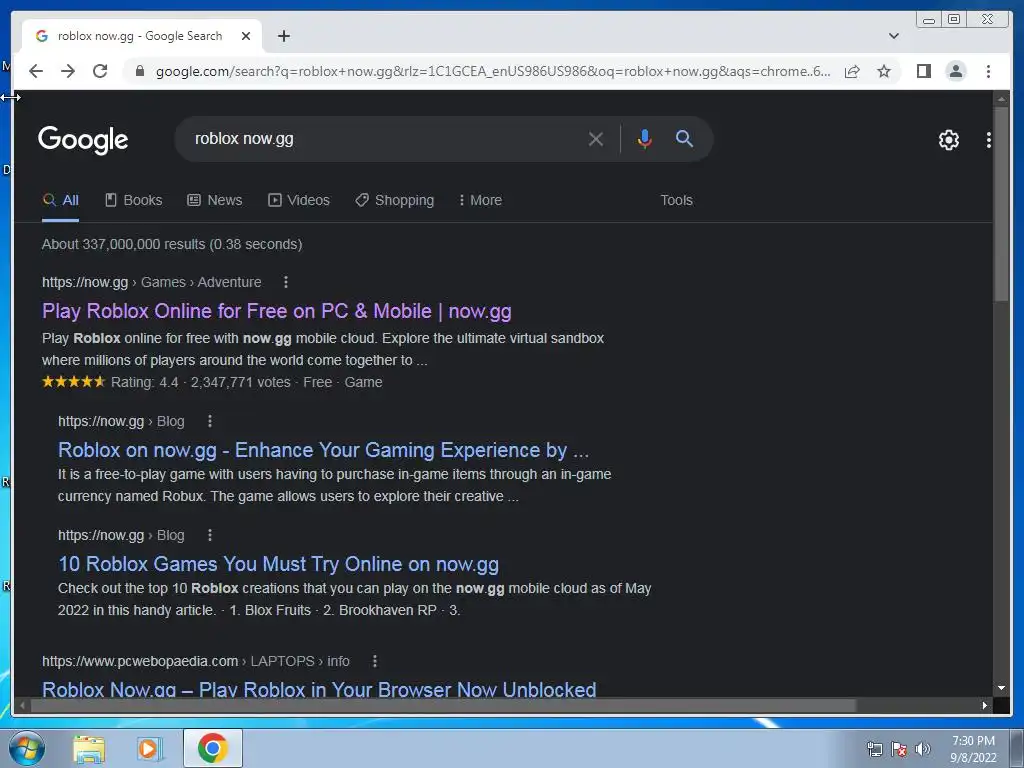The width and height of the screenshot is (1024, 768).
Task: Click the Rating 4.4 votes line
Action: click(212, 382)
